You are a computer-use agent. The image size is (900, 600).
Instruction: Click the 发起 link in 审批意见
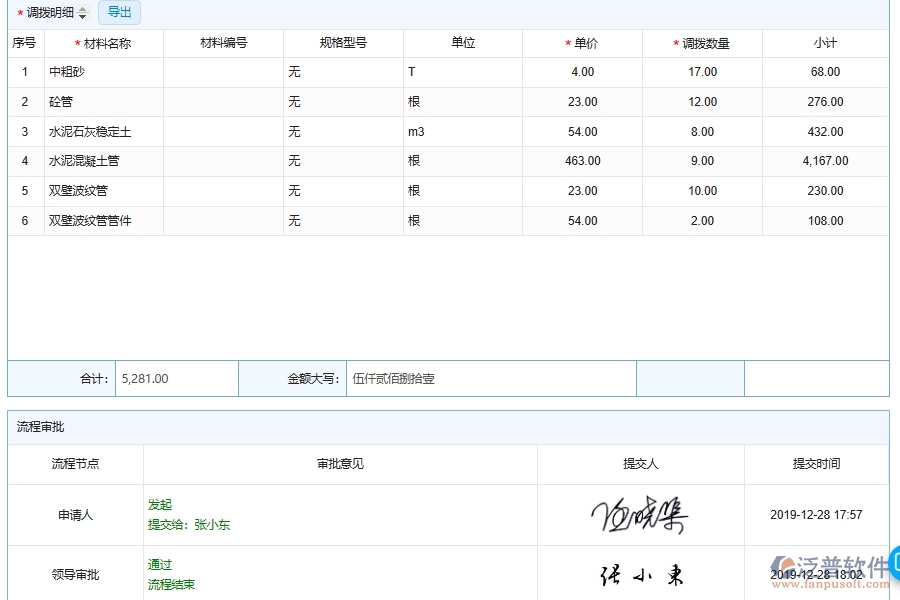click(158, 504)
